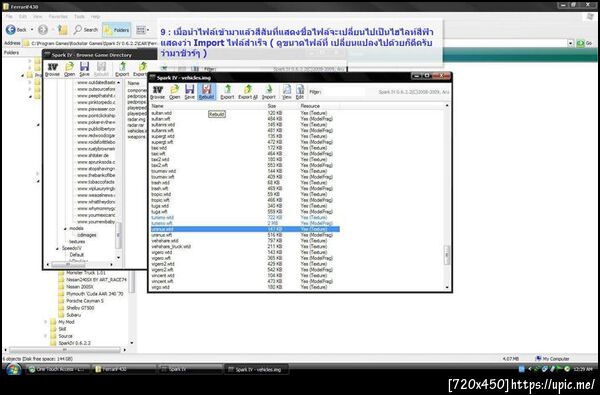Switch to Spark IV - vehicles.img taskbar button
Viewport: 600px width, 395px height.
click(256, 369)
